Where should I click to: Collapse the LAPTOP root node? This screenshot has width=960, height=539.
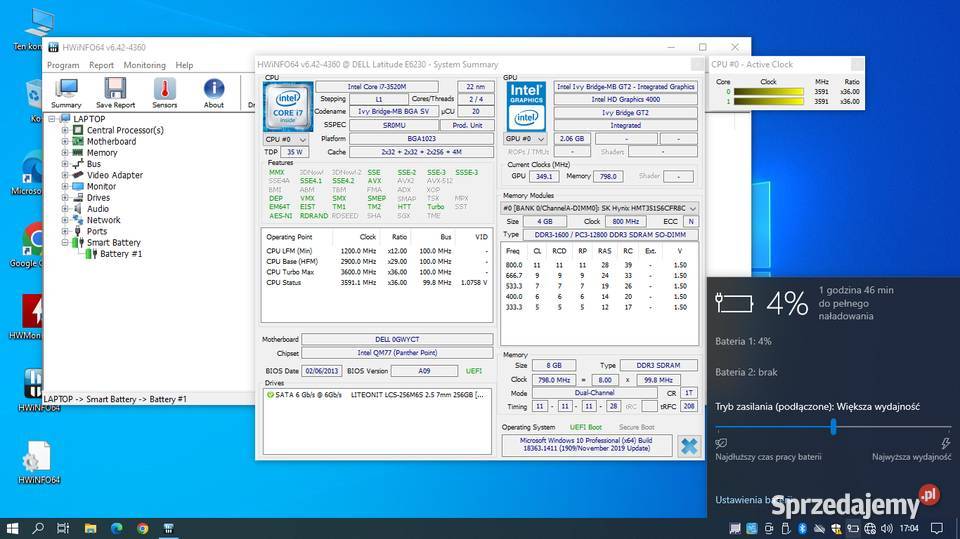[52, 119]
